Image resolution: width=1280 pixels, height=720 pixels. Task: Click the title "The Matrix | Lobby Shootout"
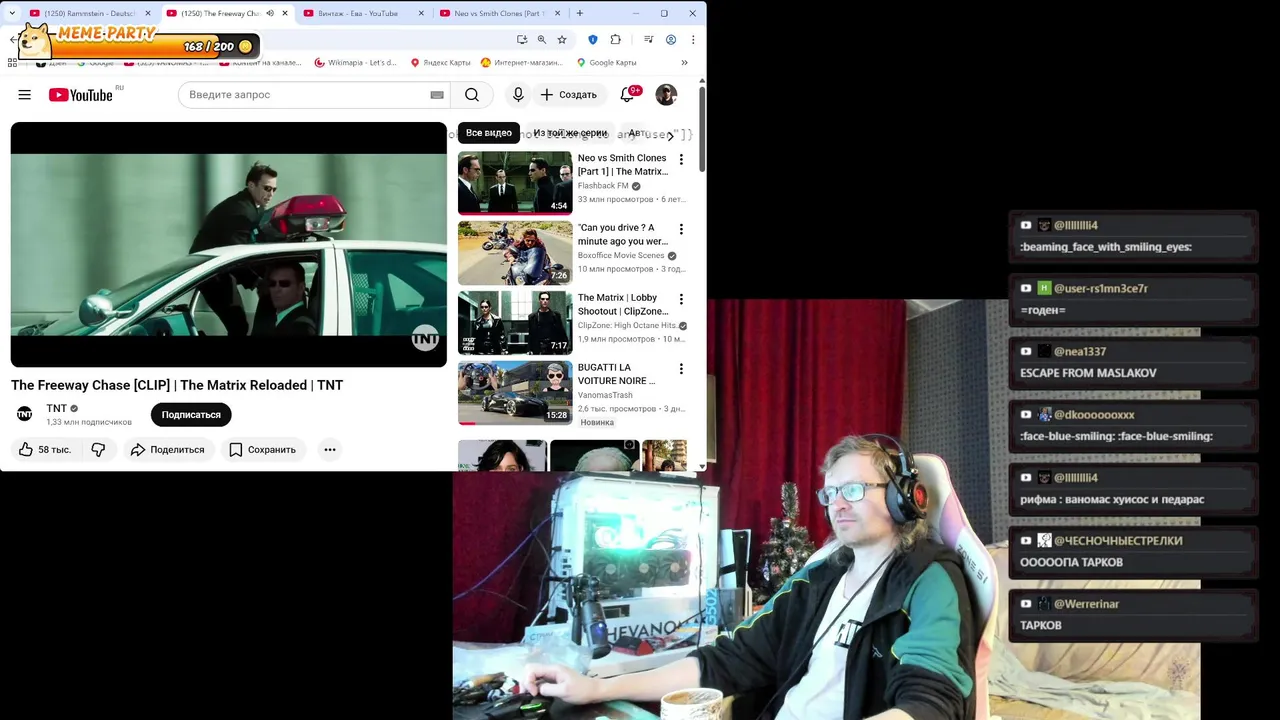623,305
